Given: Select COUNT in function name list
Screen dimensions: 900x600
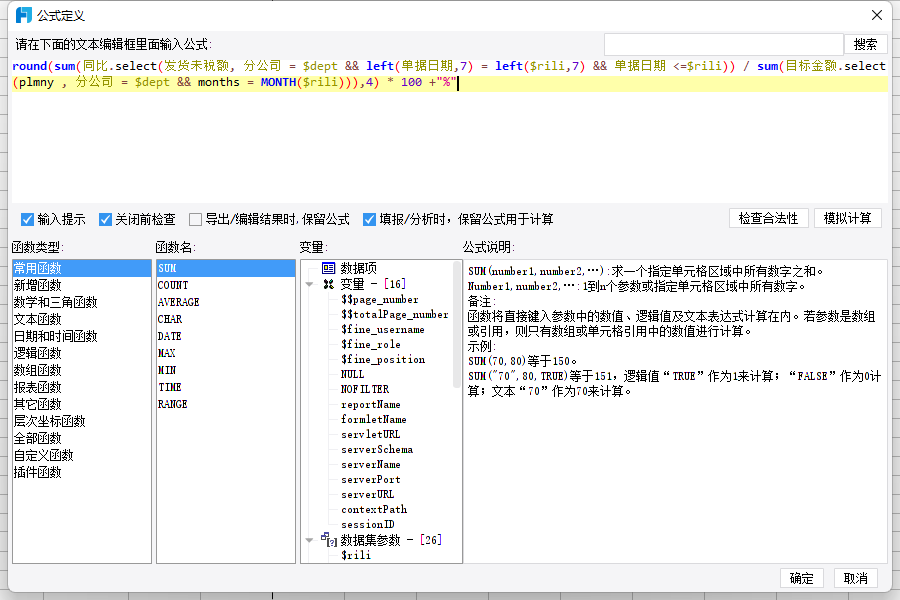Looking at the screenshot, I should pos(226,285).
